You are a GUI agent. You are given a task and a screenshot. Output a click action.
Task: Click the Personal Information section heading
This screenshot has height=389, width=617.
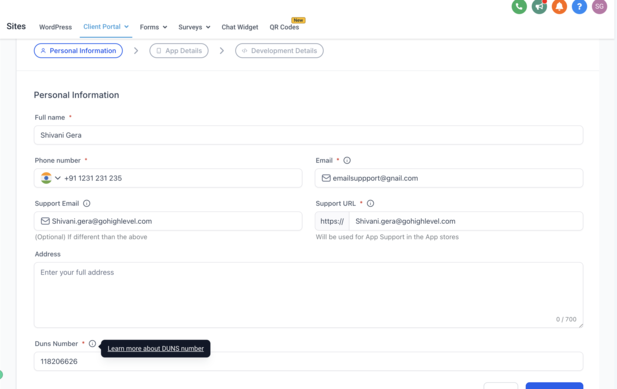76,95
